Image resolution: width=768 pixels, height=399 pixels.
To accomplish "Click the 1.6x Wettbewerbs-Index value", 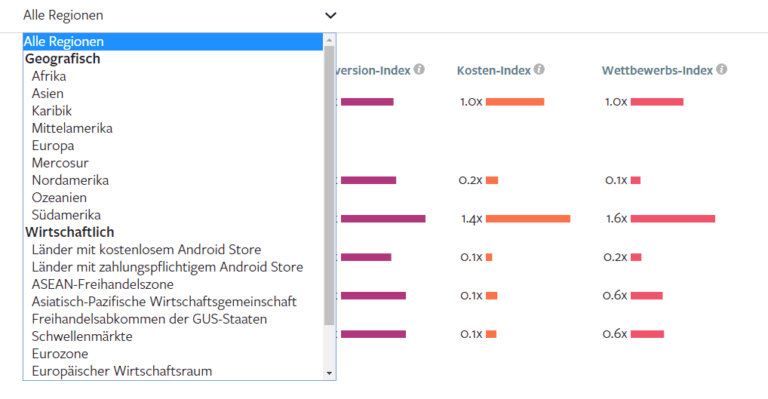I will coord(617,218).
